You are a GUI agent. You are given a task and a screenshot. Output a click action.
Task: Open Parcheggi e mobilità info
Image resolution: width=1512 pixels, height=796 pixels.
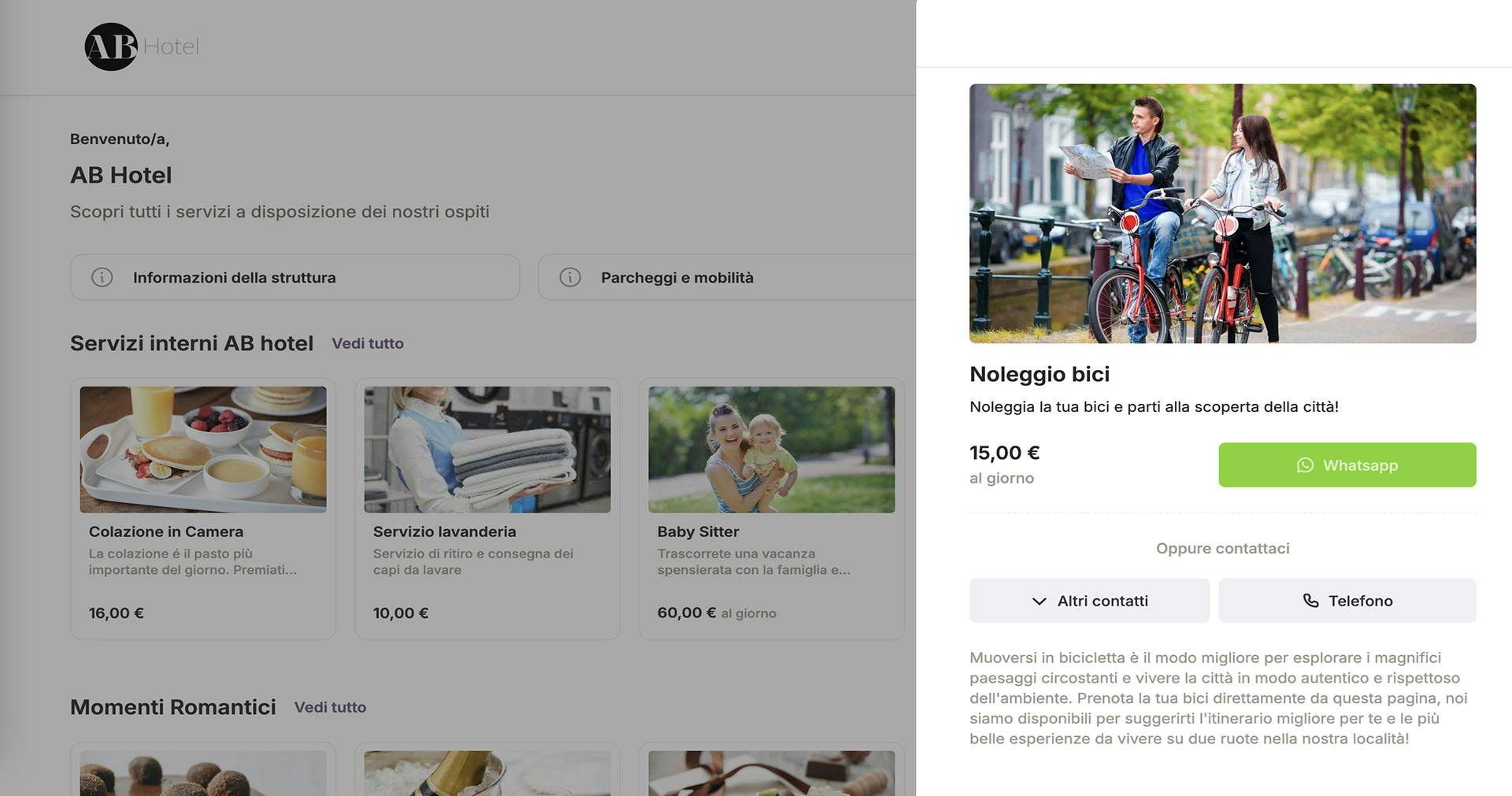click(727, 277)
